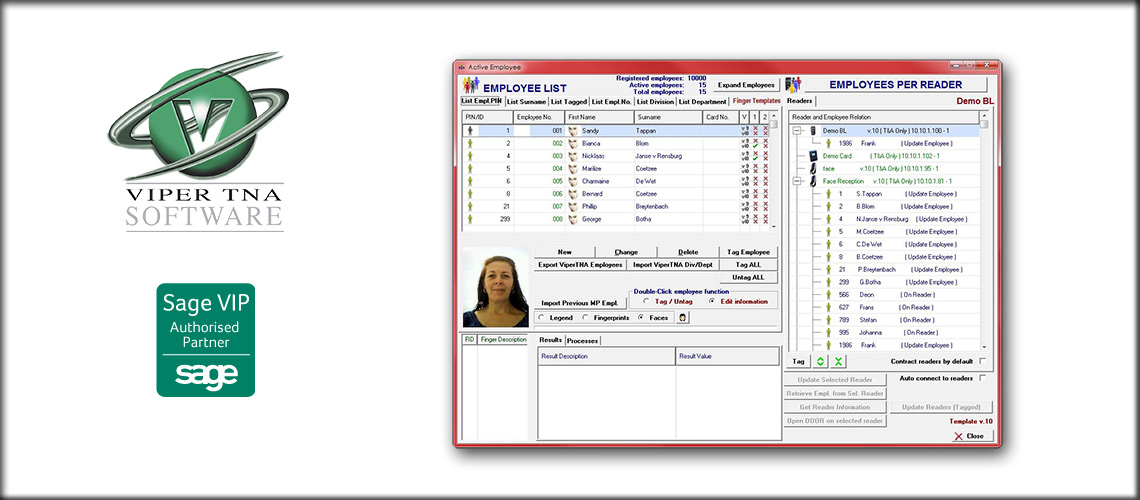Click the reader tree vertical scrollbar
The image size is (1140, 500).
(x=984, y=232)
